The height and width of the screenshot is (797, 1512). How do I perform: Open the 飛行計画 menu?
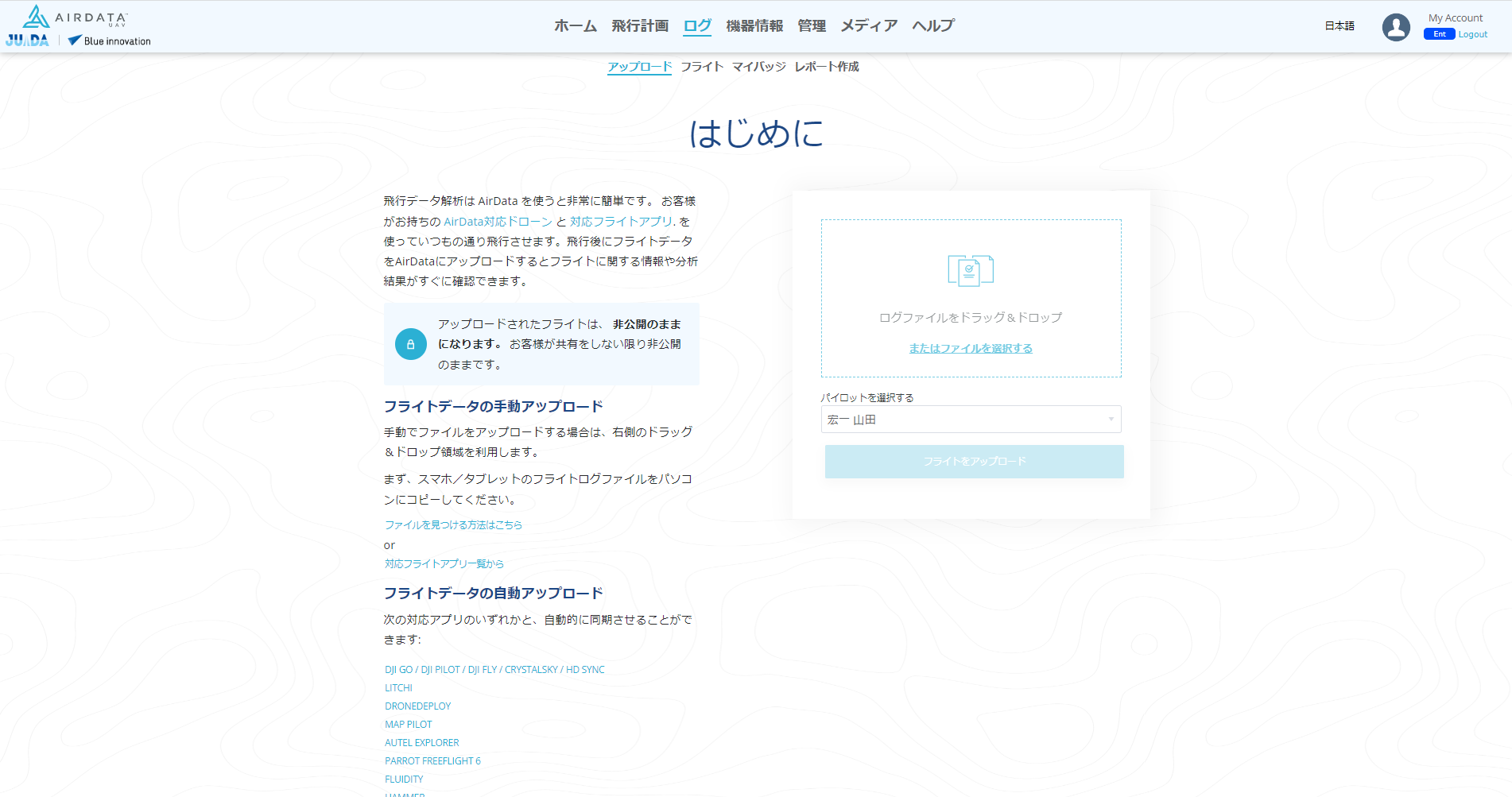tap(640, 26)
